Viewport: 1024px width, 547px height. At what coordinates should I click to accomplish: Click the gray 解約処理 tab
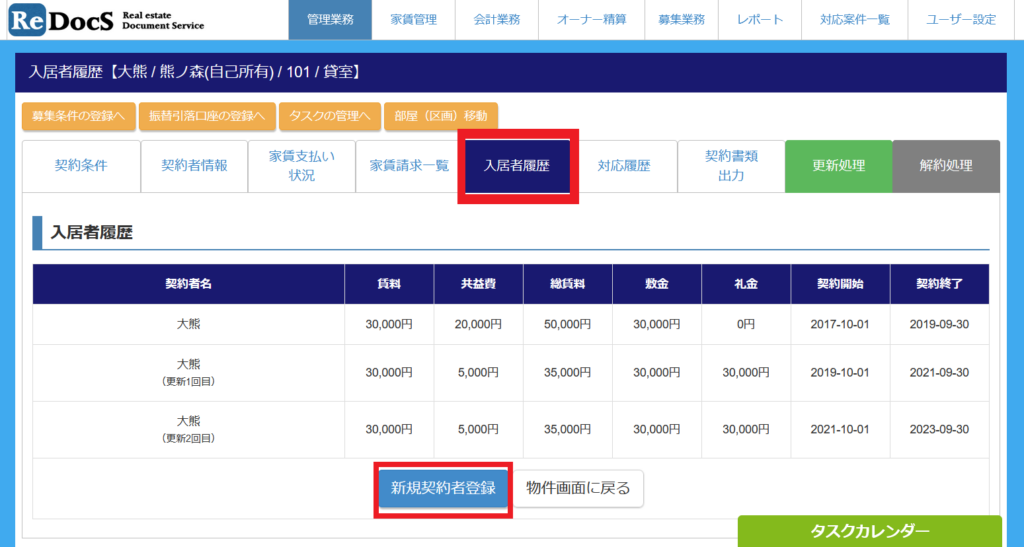point(946,166)
